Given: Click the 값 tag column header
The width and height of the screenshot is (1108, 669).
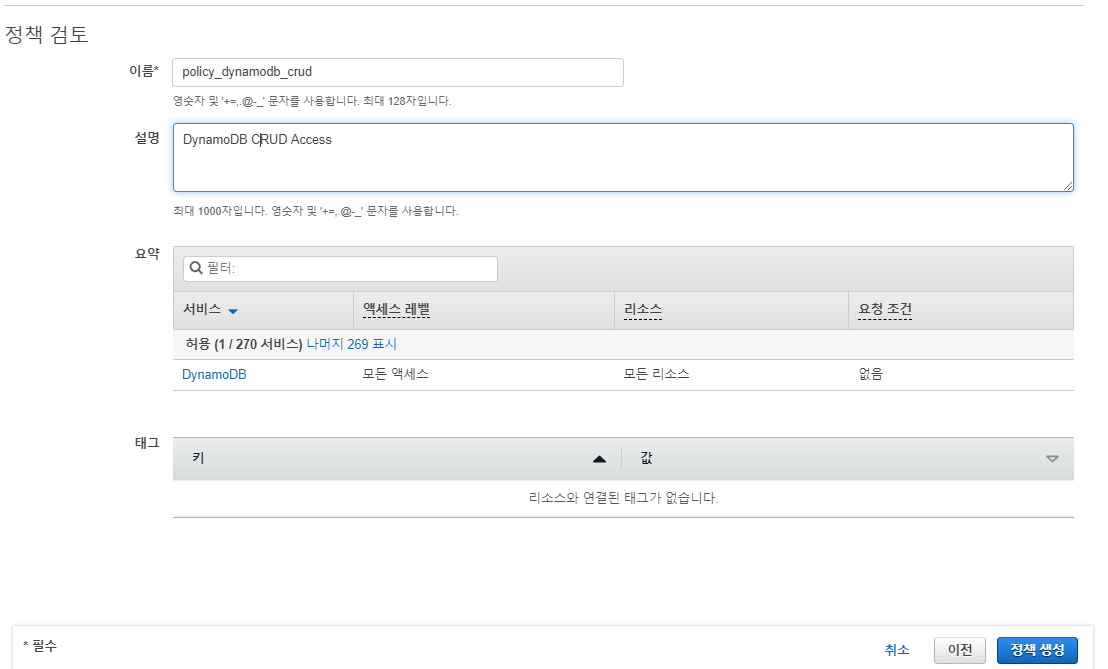Looking at the screenshot, I should [646, 458].
